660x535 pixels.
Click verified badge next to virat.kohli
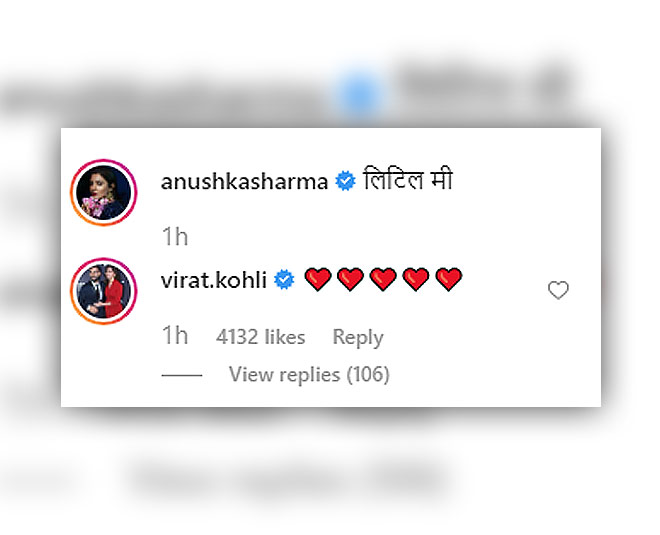[x=284, y=279]
